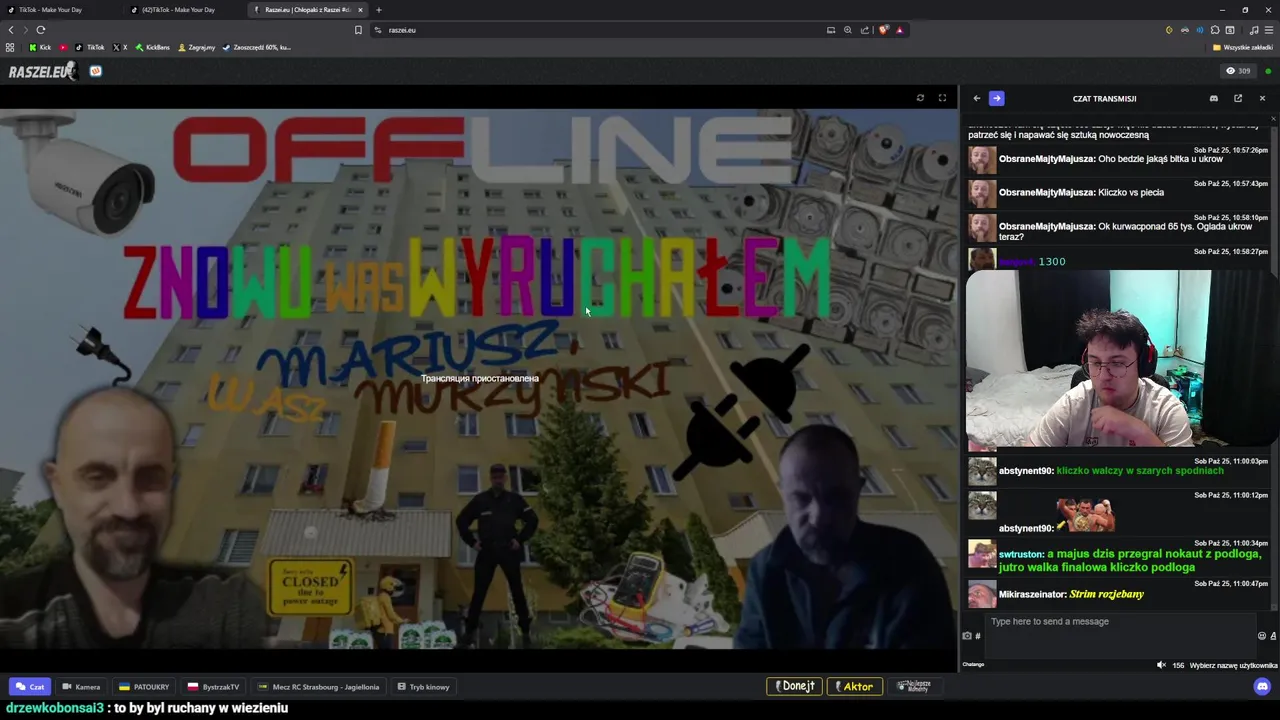
Task: Click swtruston's chat username
Action: (1021, 554)
